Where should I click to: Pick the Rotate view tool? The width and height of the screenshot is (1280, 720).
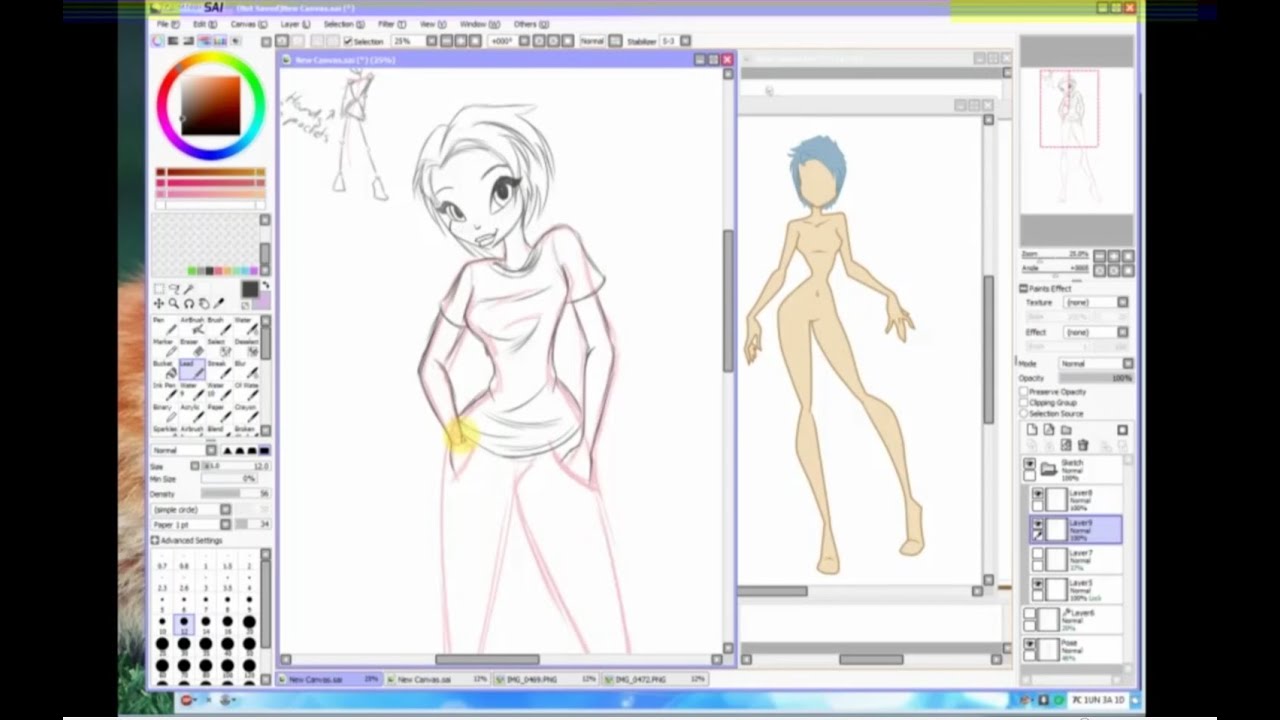point(189,304)
